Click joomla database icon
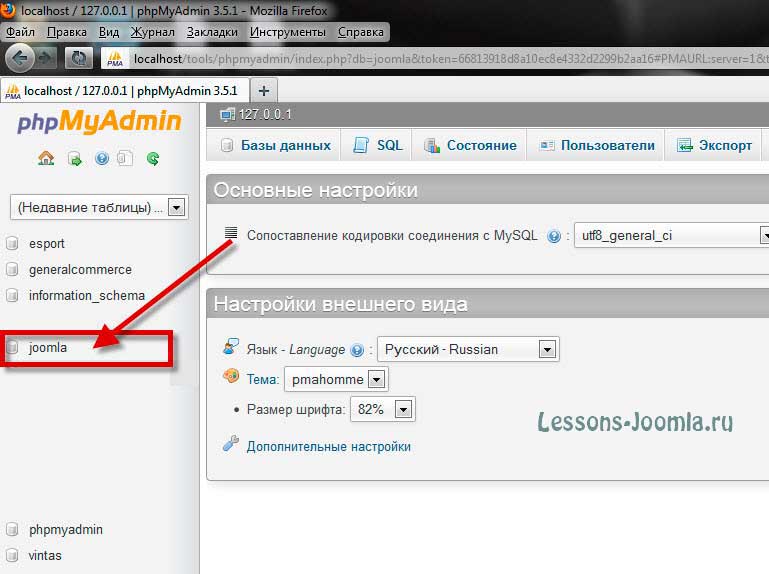769x574 pixels. (x=12, y=347)
